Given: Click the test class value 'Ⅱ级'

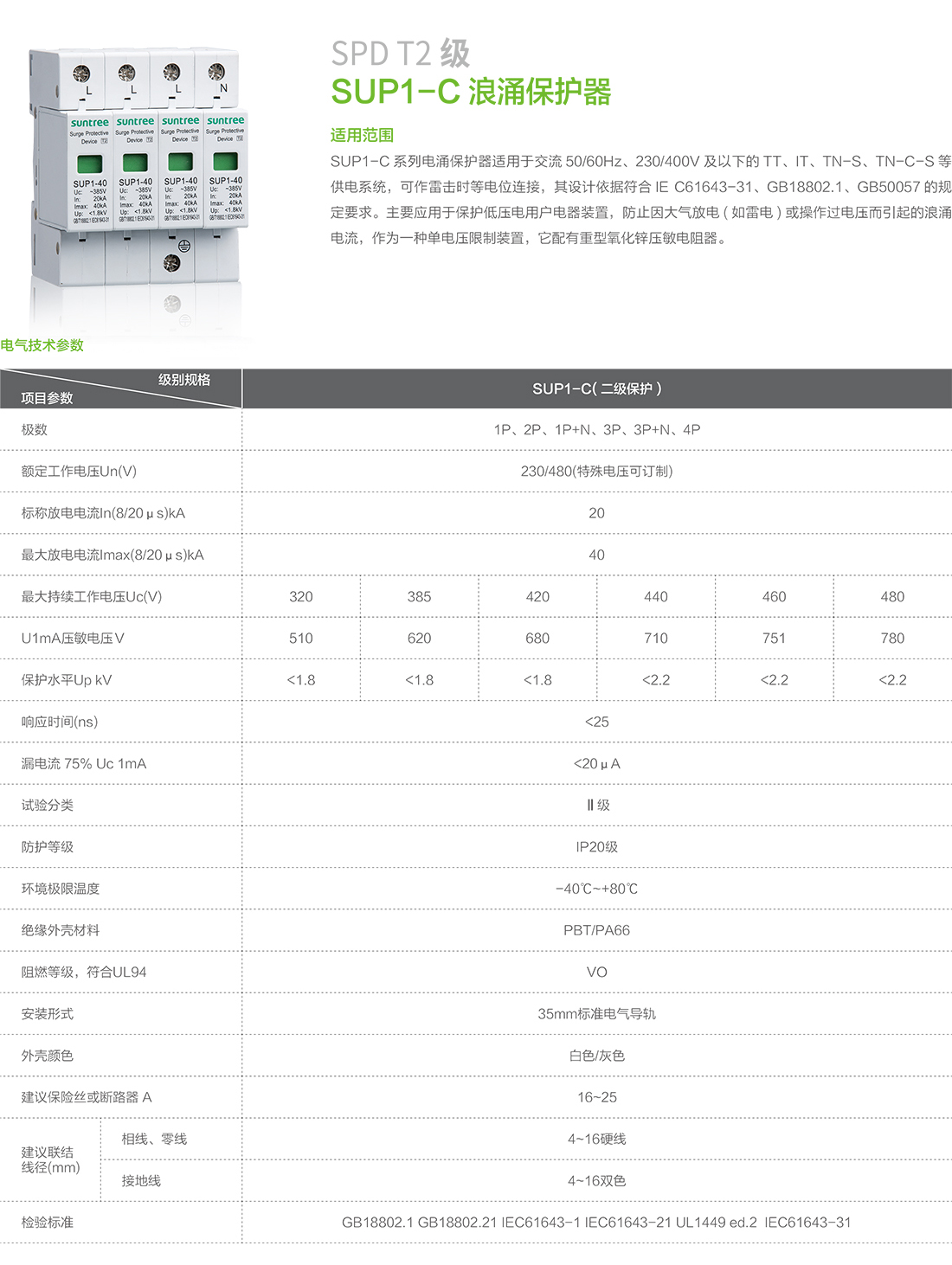Looking at the screenshot, I should coord(597,805).
